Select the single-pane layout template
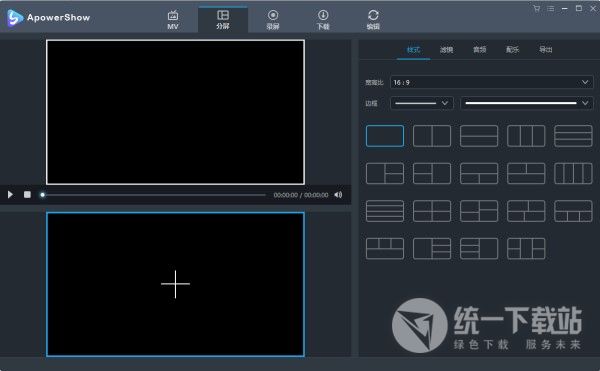The image size is (600, 371). coord(385,136)
